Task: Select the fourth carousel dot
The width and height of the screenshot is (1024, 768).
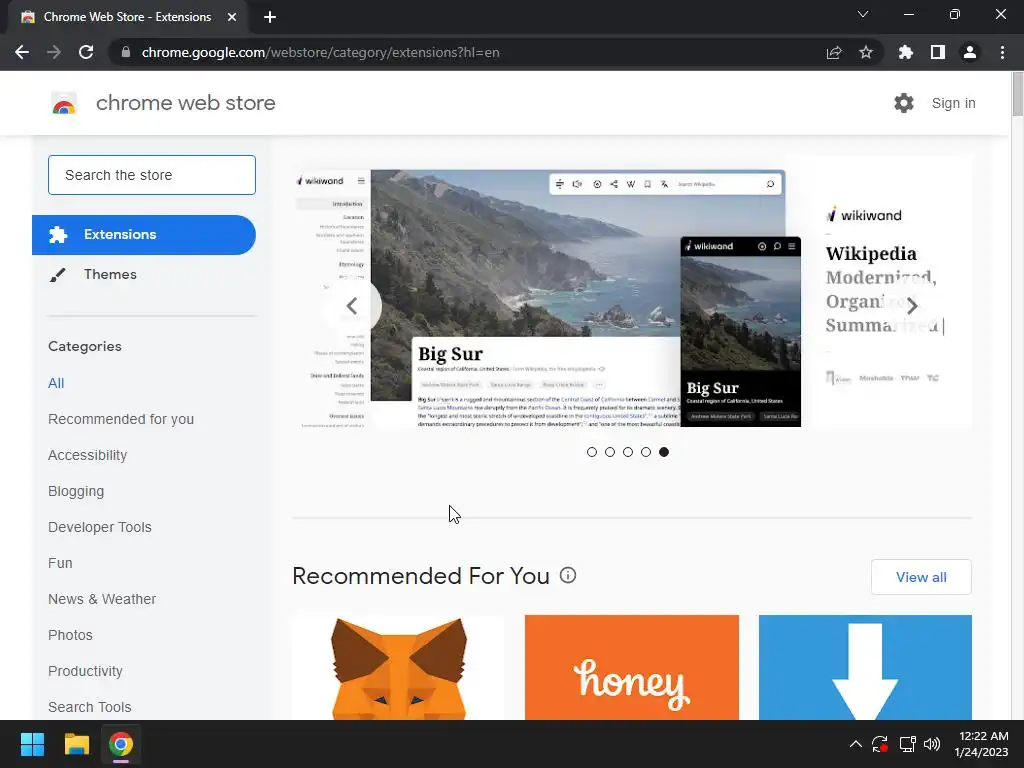Action: tap(646, 452)
